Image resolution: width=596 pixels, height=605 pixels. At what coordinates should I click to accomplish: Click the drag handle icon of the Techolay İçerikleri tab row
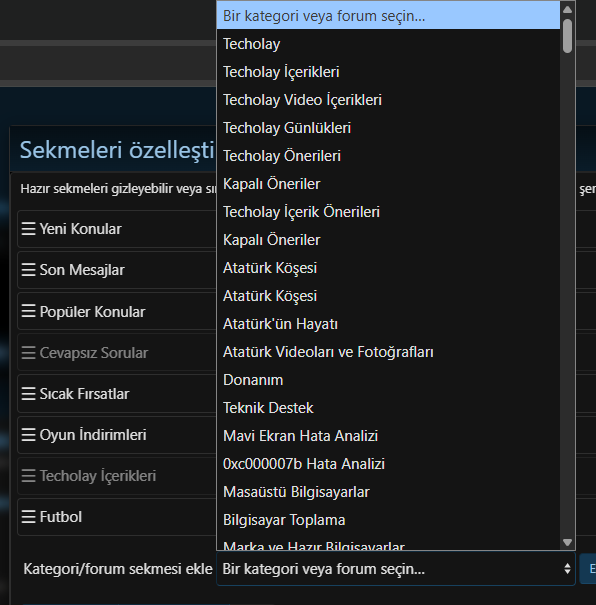29,476
